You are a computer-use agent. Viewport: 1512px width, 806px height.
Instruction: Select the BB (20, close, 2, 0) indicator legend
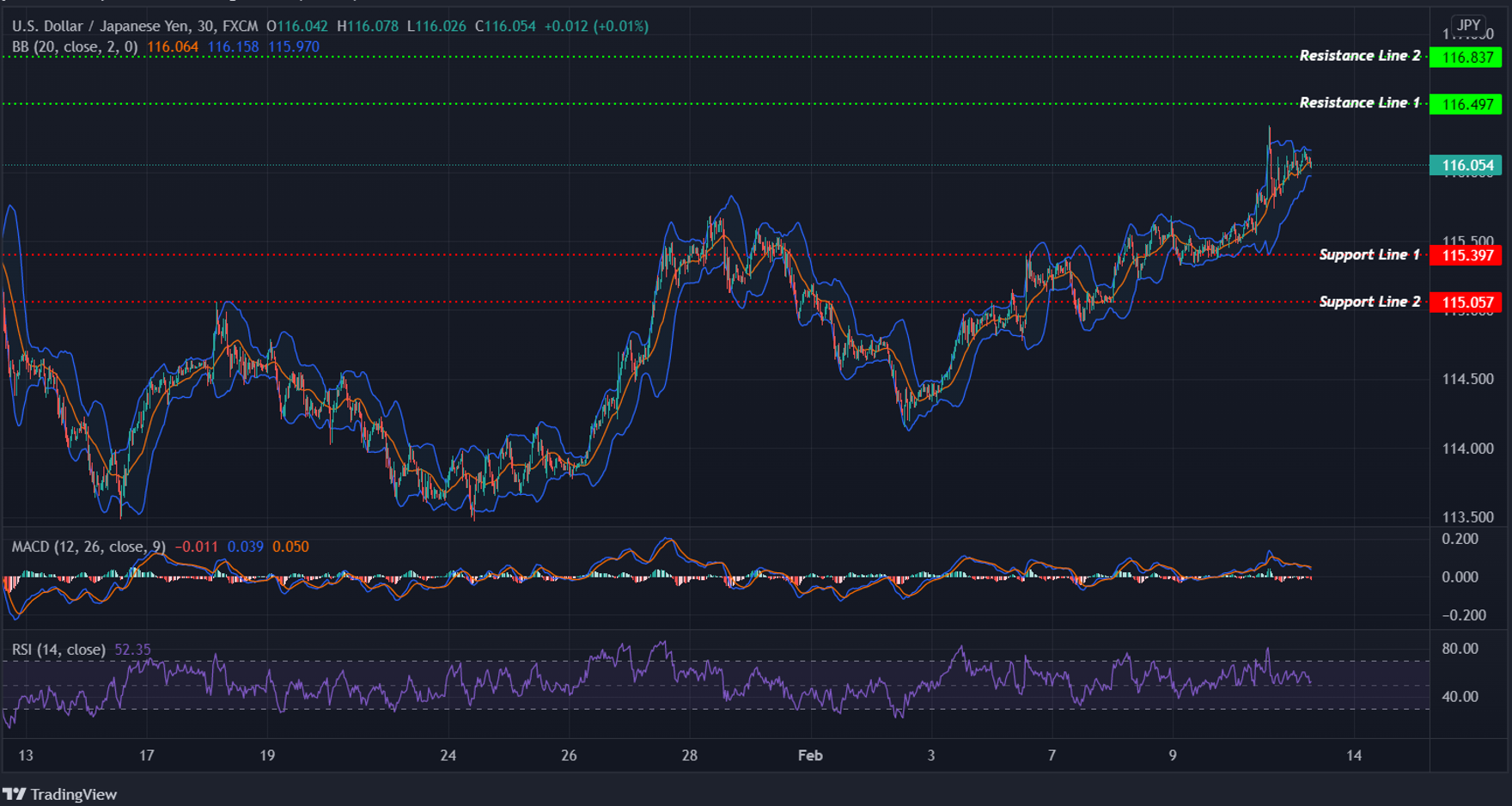74,47
